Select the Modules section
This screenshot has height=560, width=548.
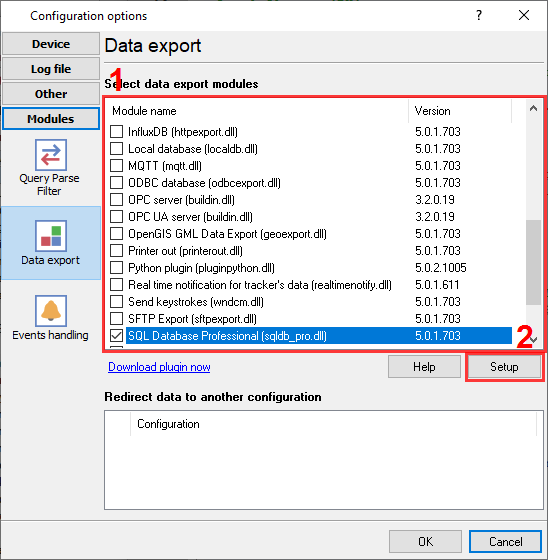[x=51, y=119]
